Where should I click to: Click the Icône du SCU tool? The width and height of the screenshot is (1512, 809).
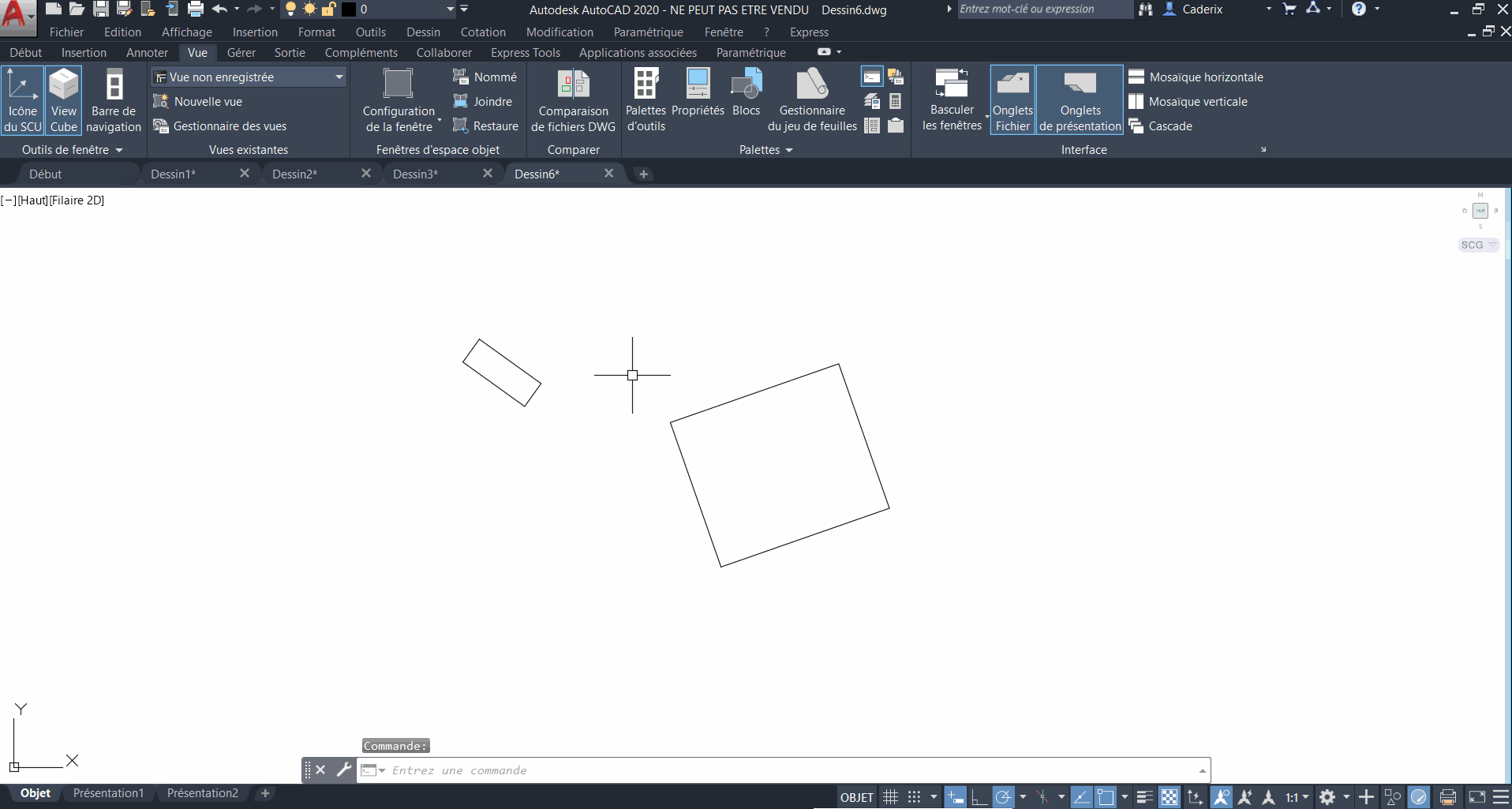tap(22, 99)
